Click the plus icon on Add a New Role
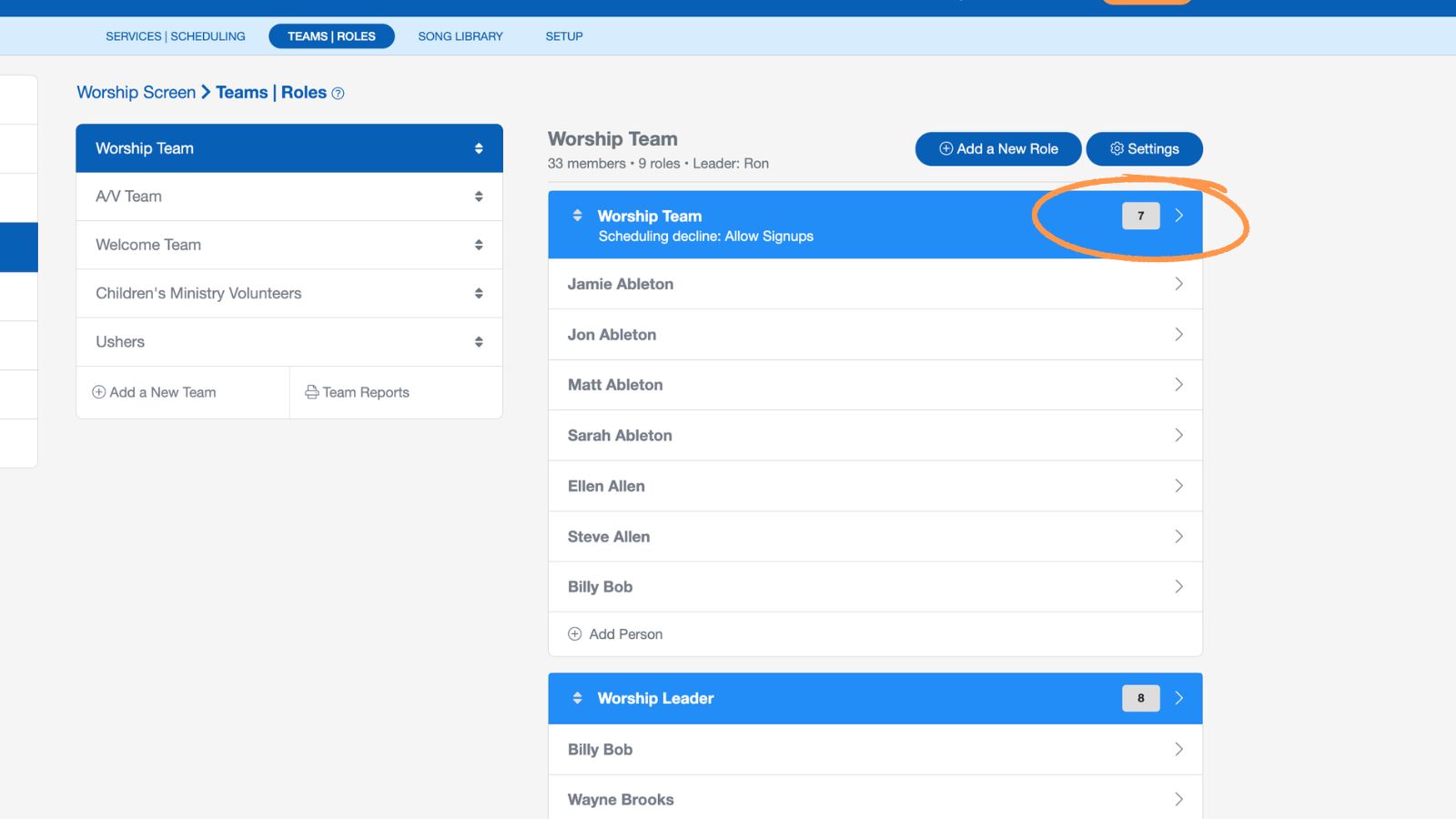Viewport: 1456px width, 819px height. click(x=945, y=148)
